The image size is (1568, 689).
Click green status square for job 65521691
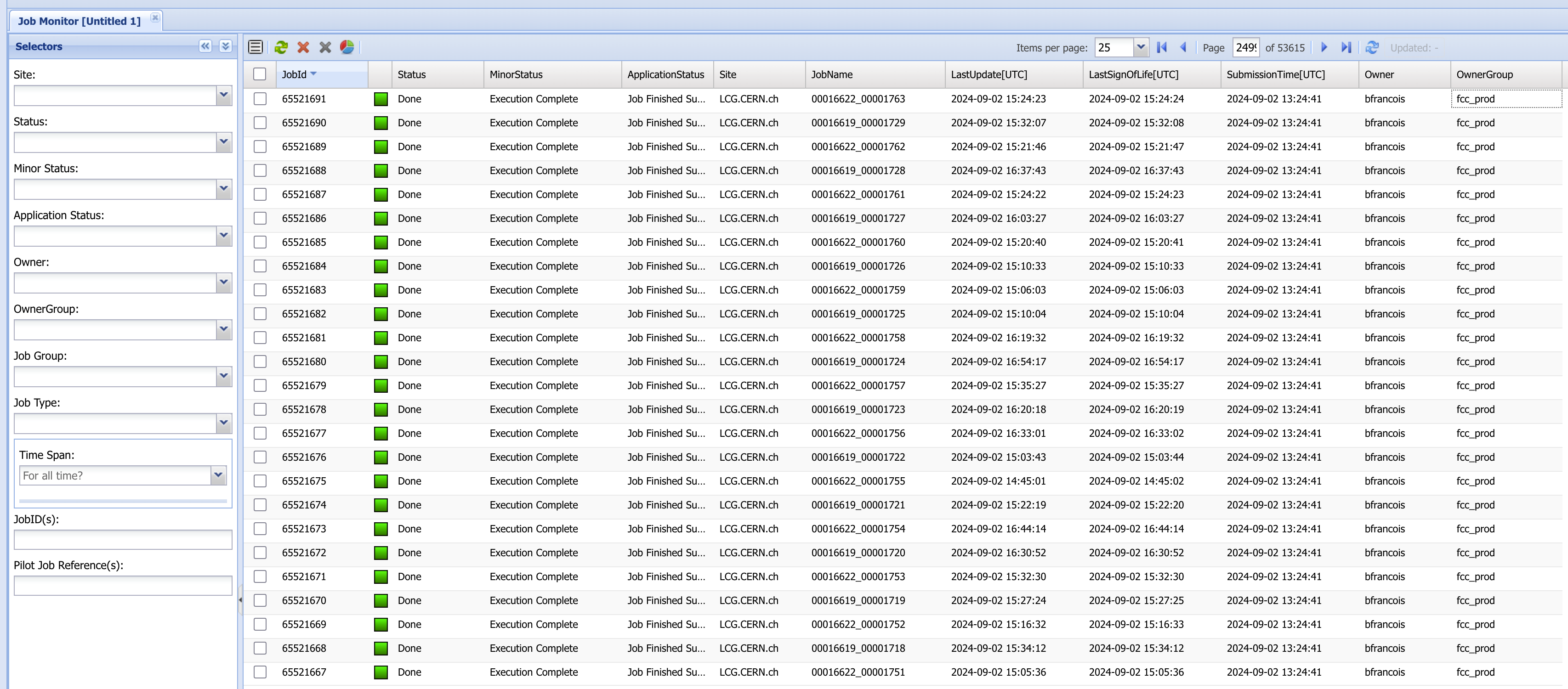coord(381,99)
